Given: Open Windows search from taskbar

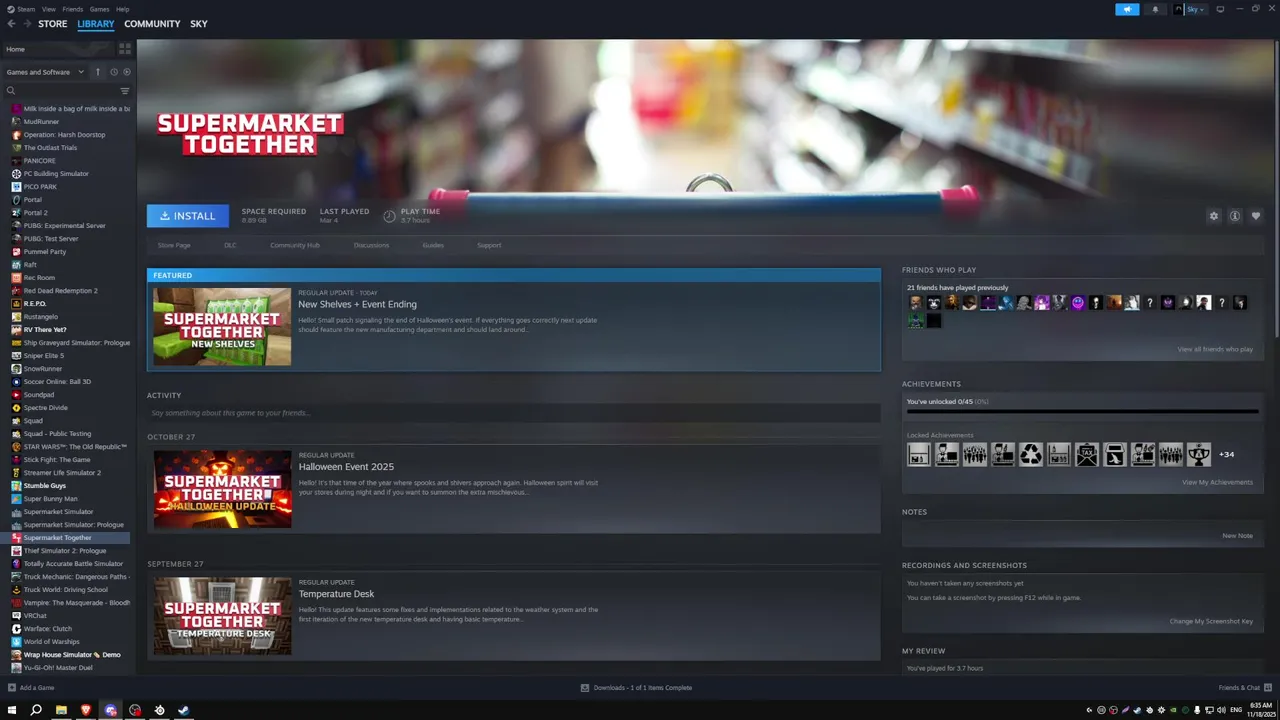Looking at the screenshot, I should pos(36,710).
